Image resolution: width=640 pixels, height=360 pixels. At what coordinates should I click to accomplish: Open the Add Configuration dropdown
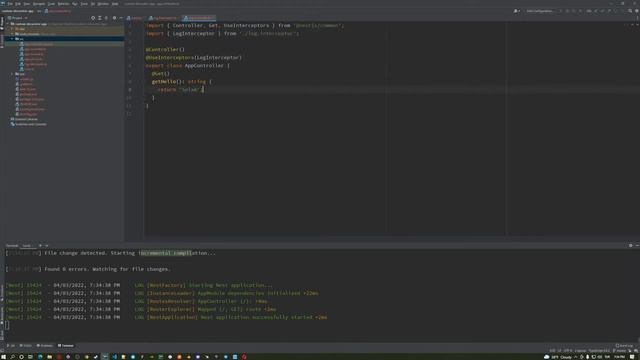click(x=540, y=11)
